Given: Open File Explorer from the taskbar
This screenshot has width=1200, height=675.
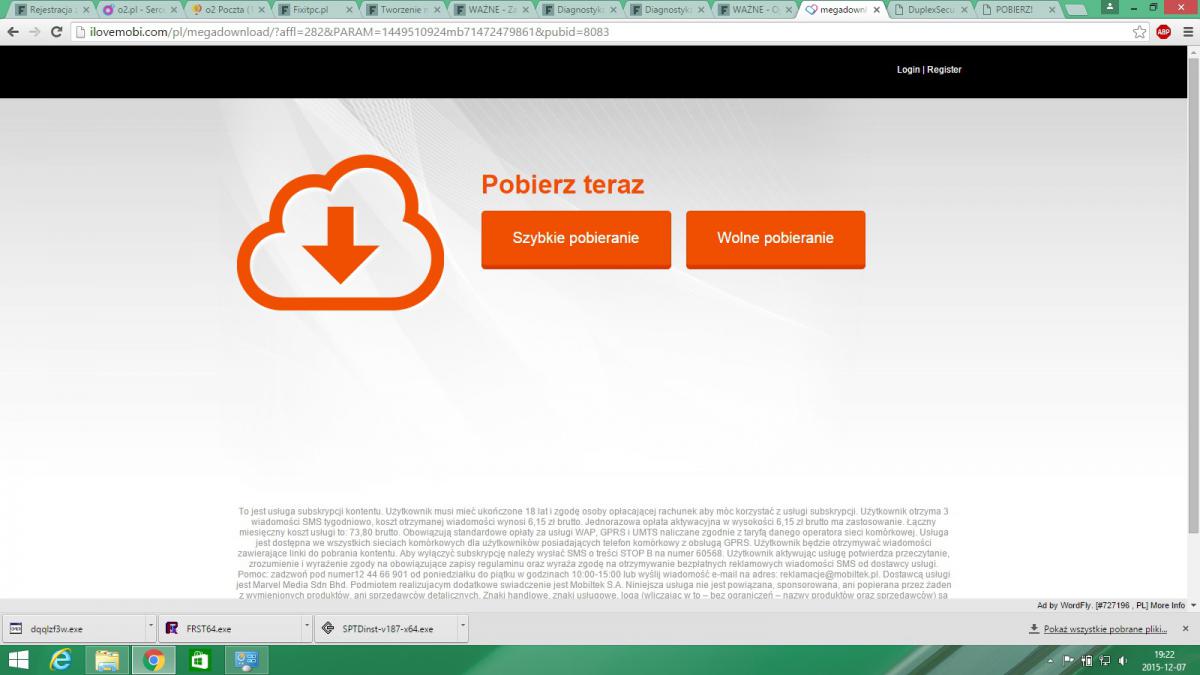Looking at the screenshot, I should click(x=107, y=660).
